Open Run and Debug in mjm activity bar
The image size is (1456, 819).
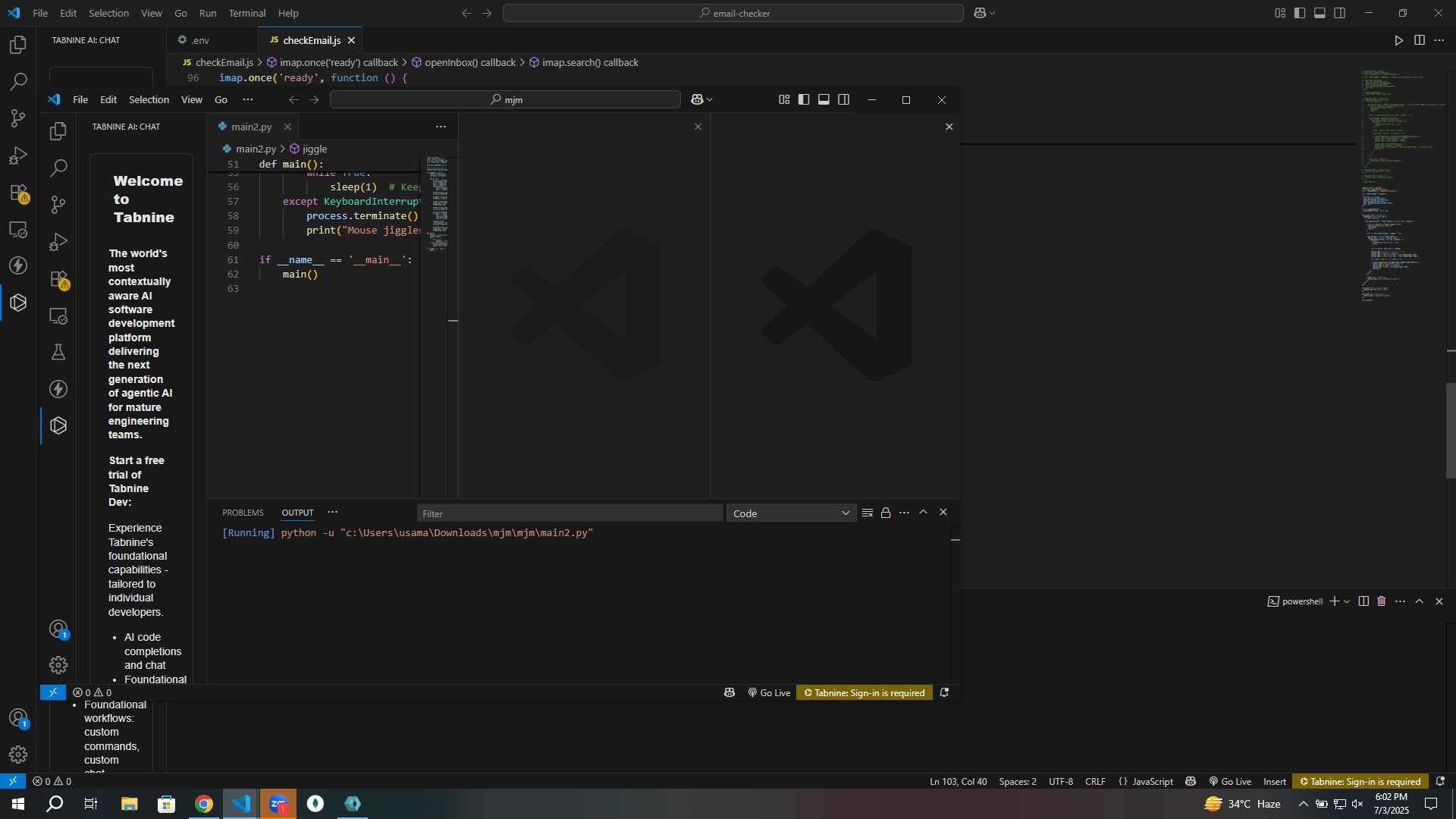(58, 242)
